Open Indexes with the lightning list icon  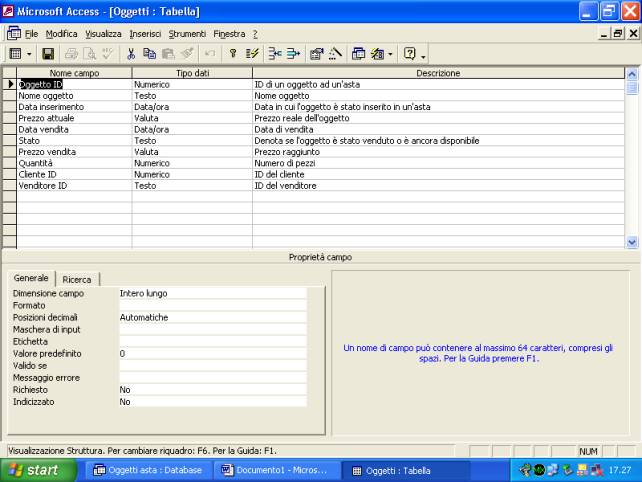point(252,54)
